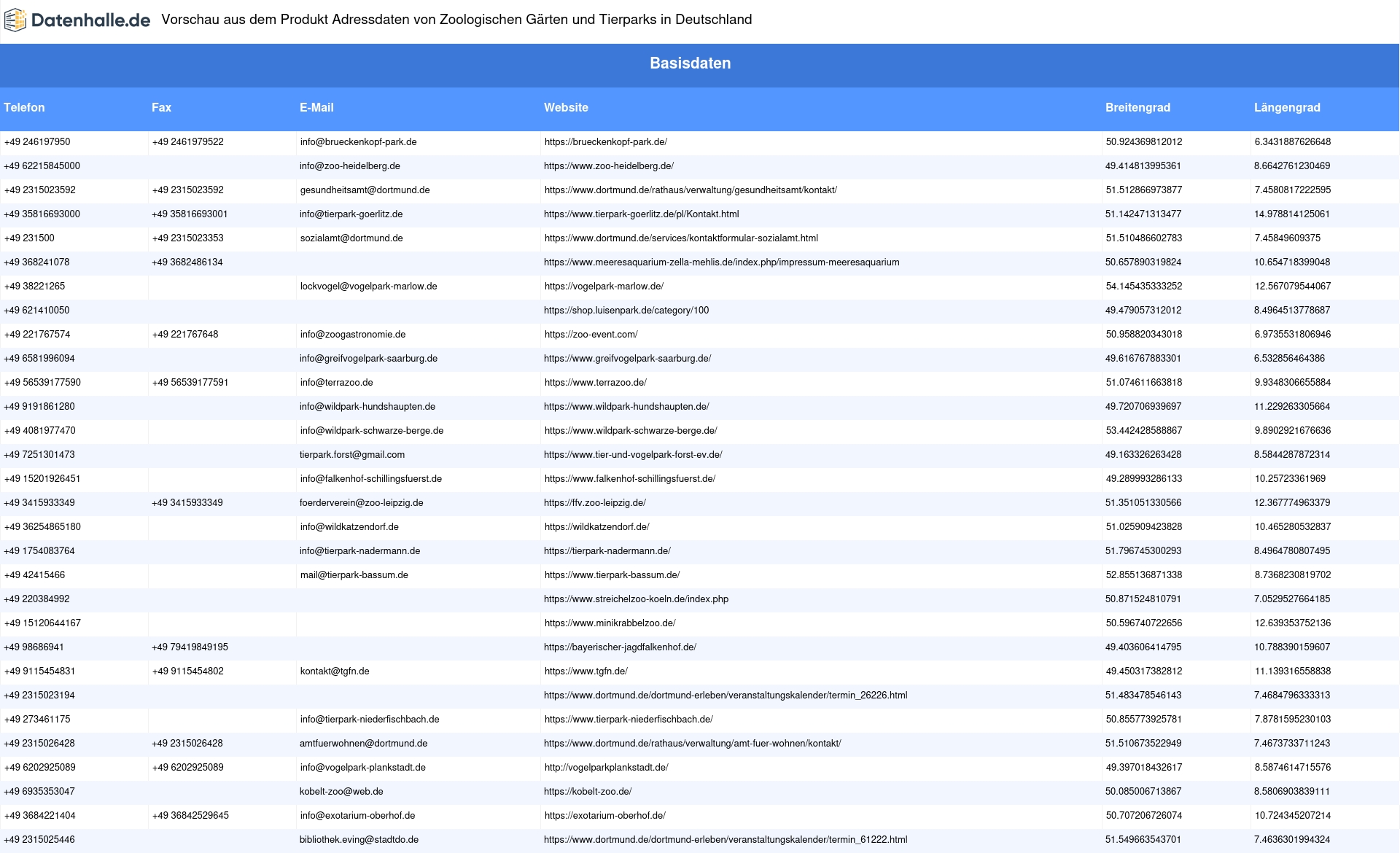Open the wildkatzendorf.de website link
This screenshot has height=853, width=1400.
pyautogui.click(x=597, y=527)
